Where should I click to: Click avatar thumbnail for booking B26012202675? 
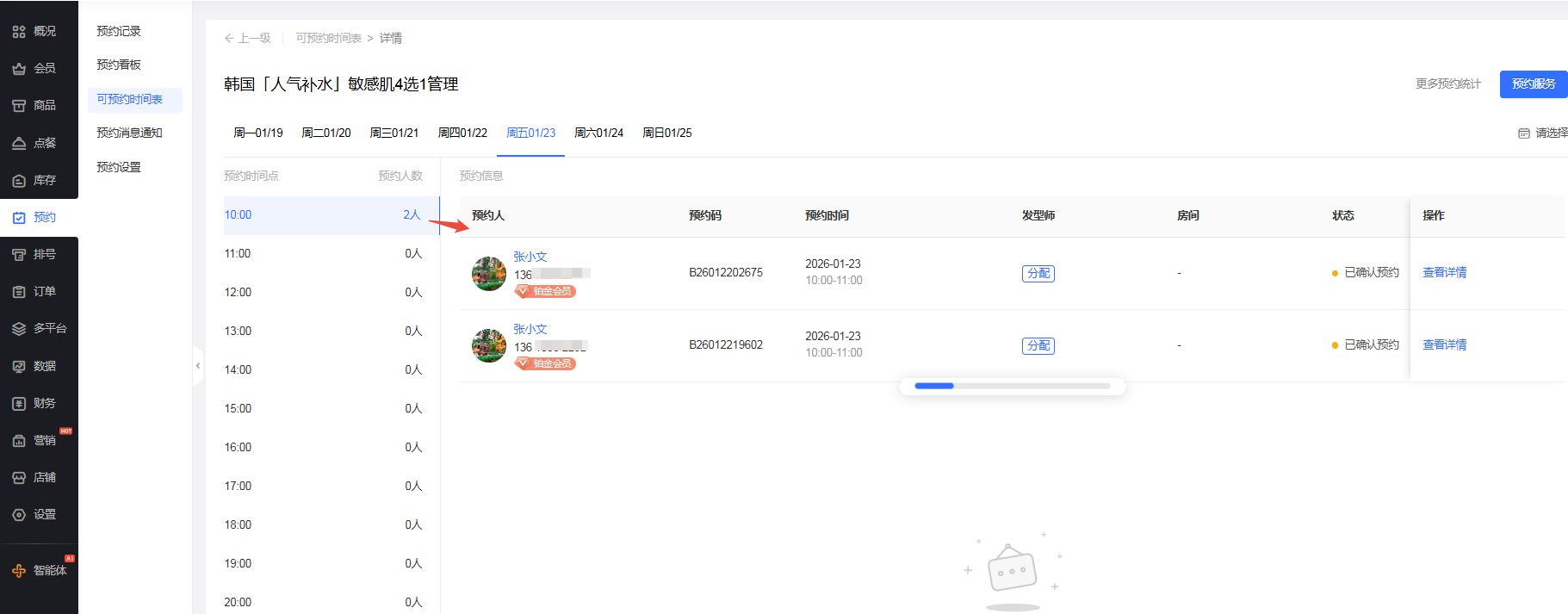click(489, 274)
